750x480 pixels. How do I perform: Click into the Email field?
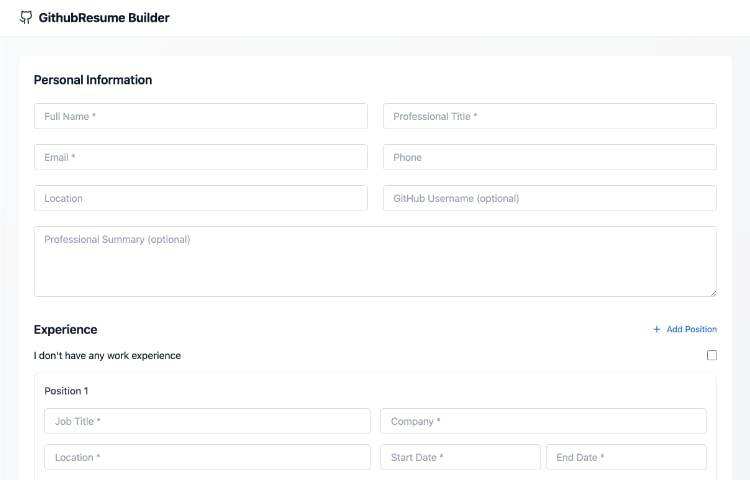click(201, 157)
